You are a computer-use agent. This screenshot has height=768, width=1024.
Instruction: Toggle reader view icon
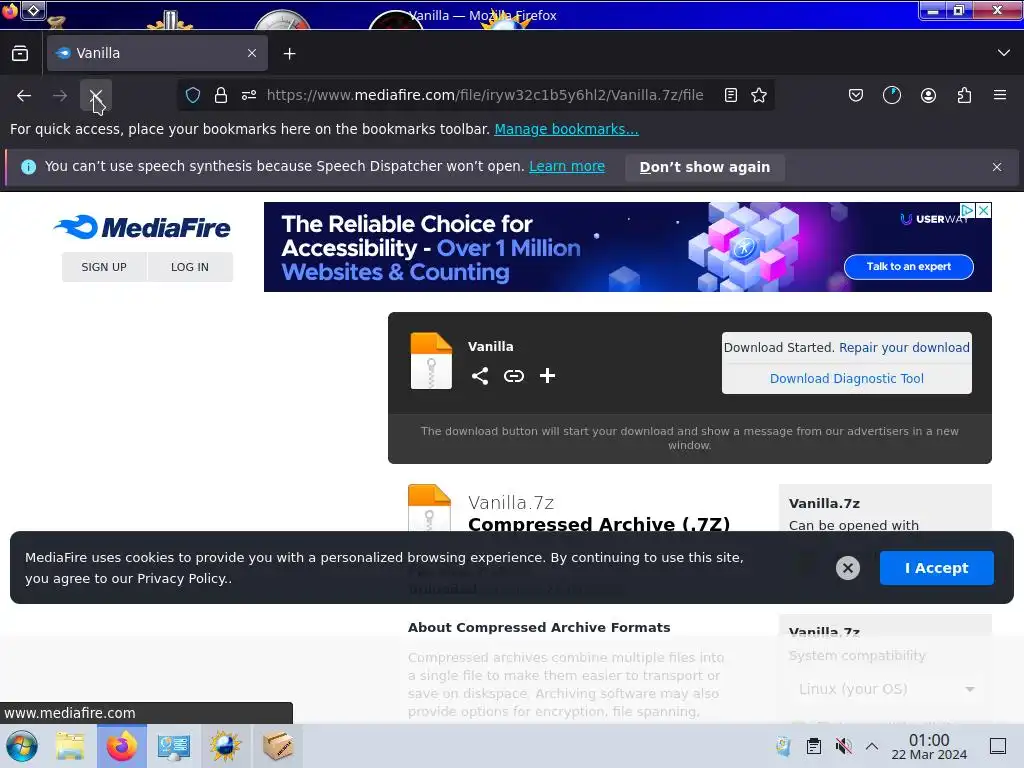pyautogui.click(x=731, y=95)
